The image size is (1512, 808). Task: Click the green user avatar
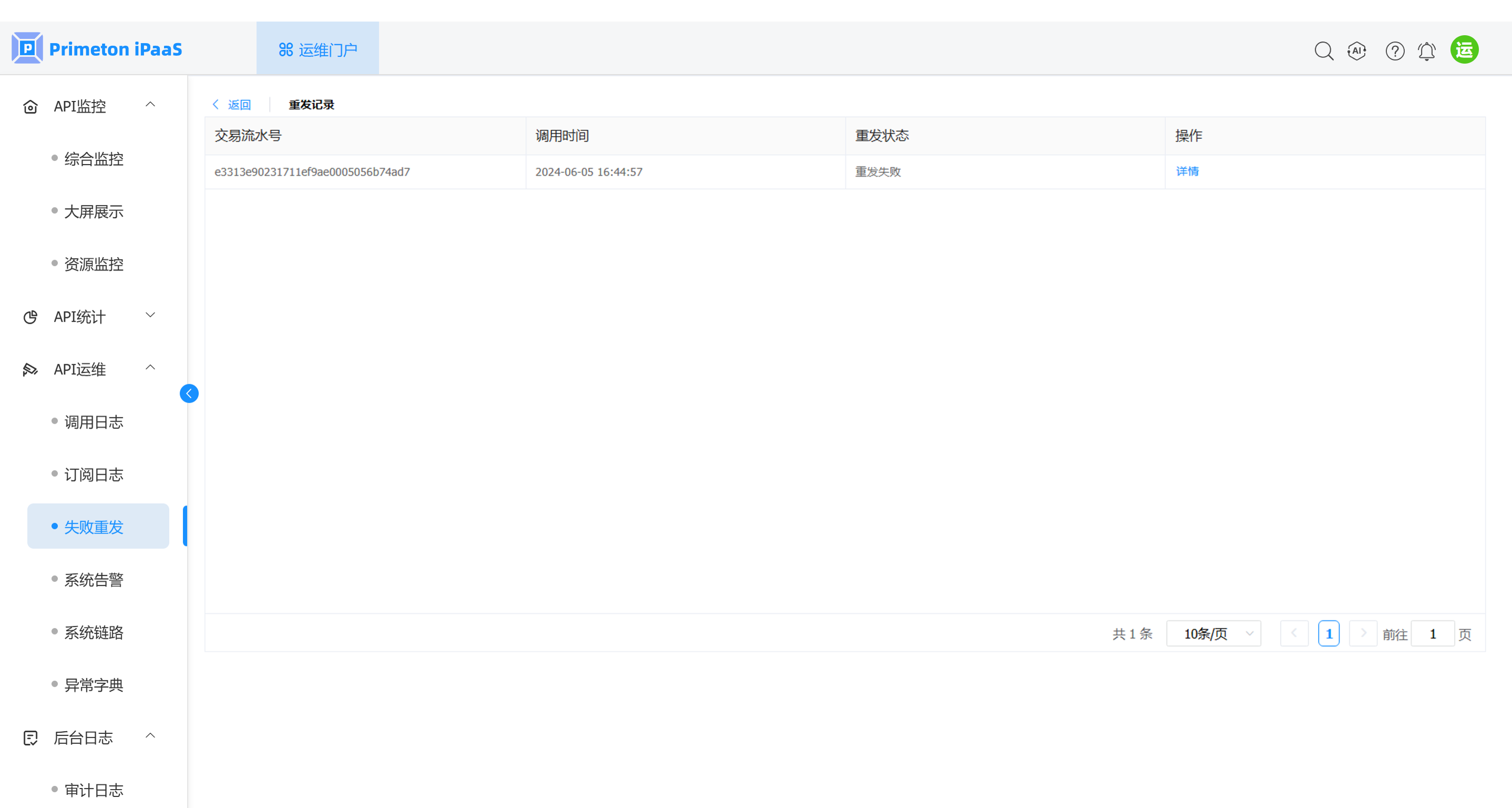(1464, 49)
